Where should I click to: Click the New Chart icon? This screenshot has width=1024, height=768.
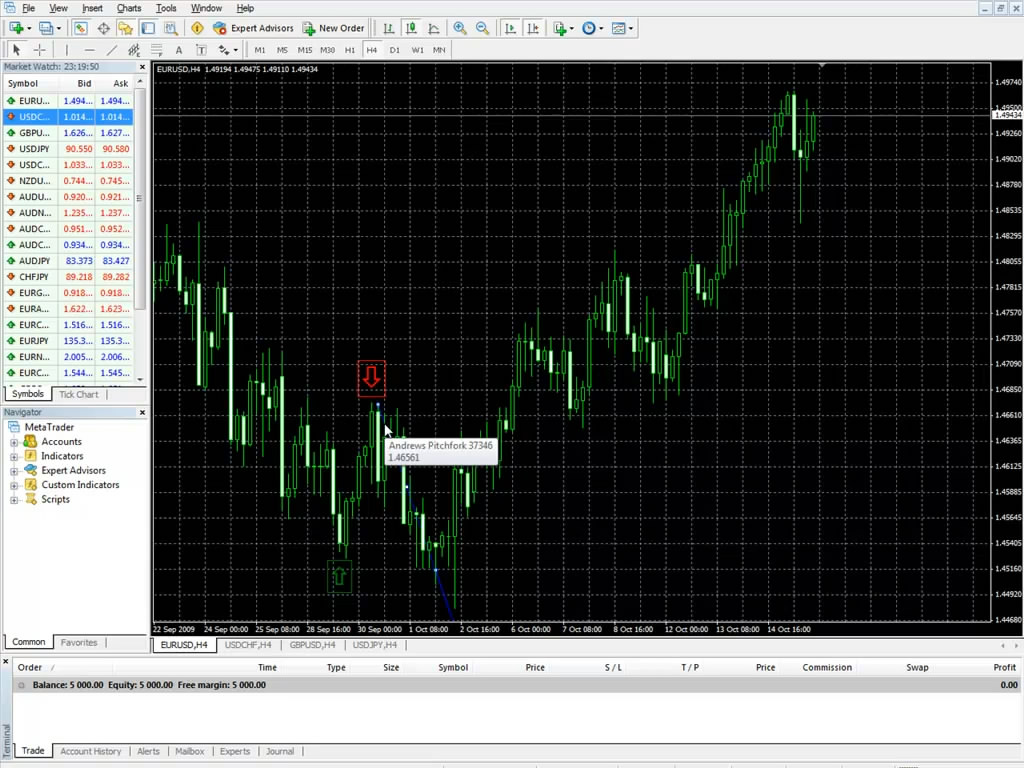coord(16,28)
